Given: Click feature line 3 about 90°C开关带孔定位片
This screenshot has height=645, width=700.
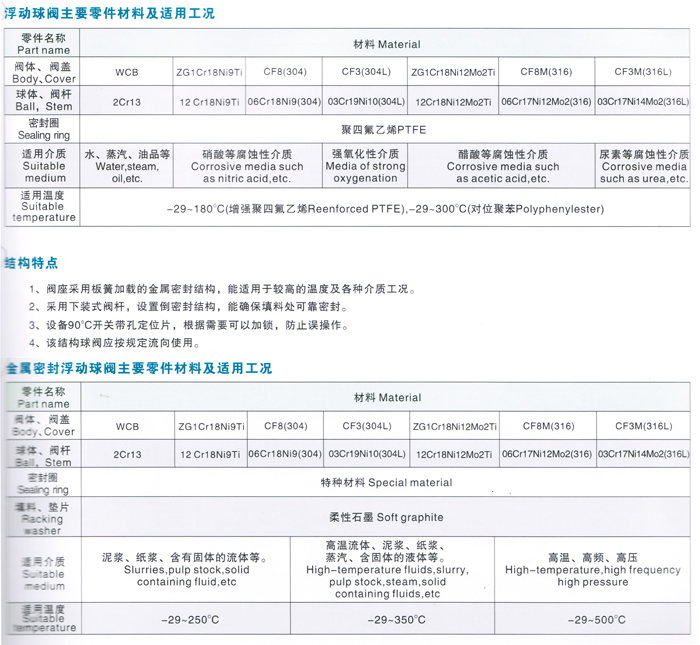Looking at the screenshot, I should pos(188,325).
